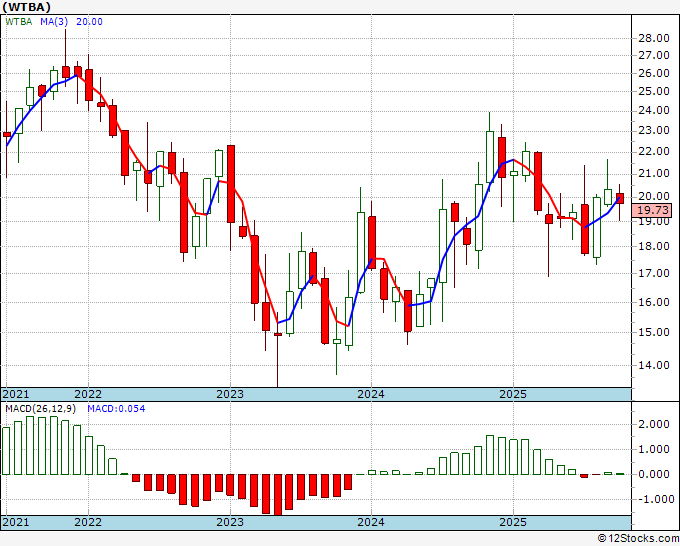Click the 19.73 current price tag
Image resolution: width=680 pixels, height=546 pixels.
coord(654,211)
